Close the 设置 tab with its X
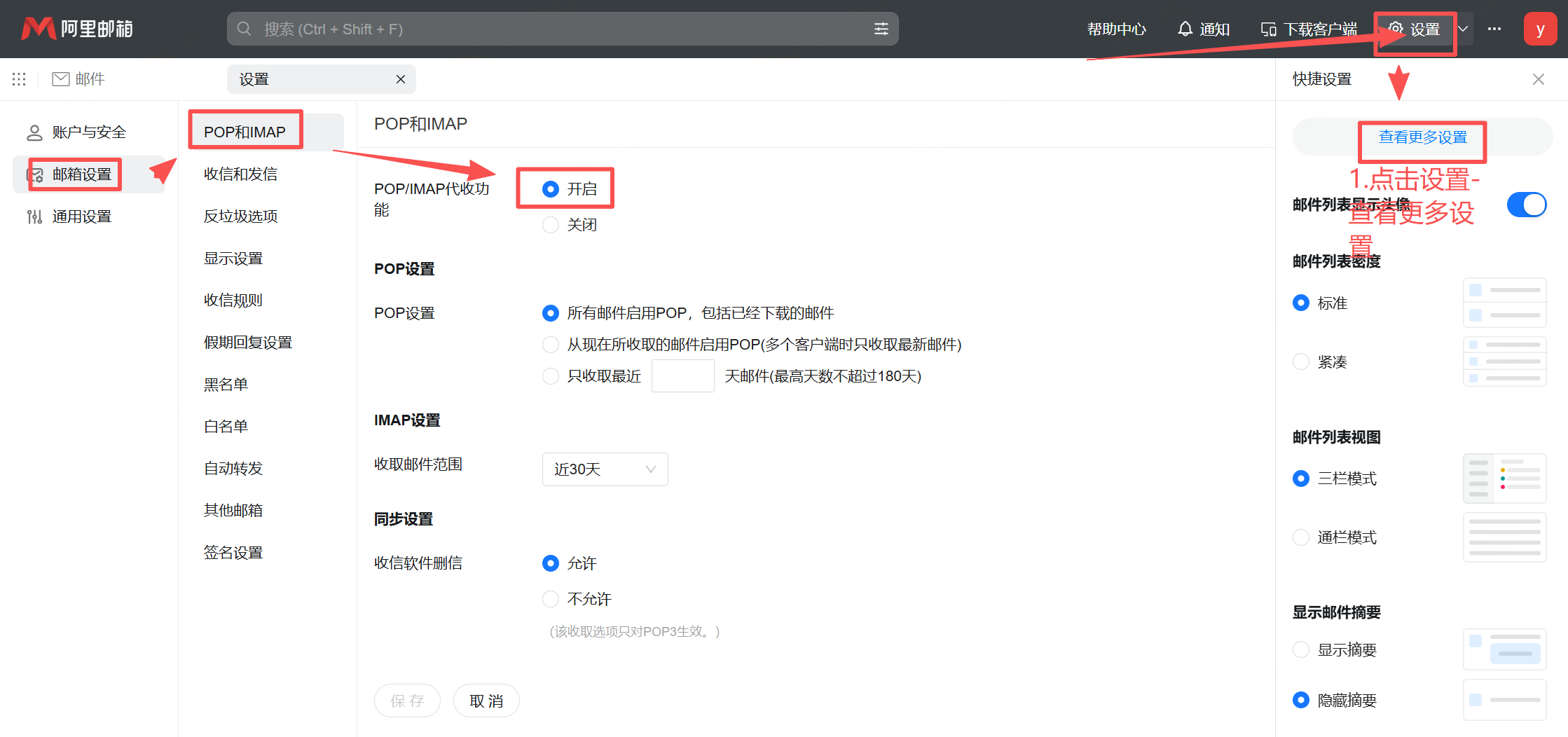This screenshot has height=737, width=1568. pos(401,79)
